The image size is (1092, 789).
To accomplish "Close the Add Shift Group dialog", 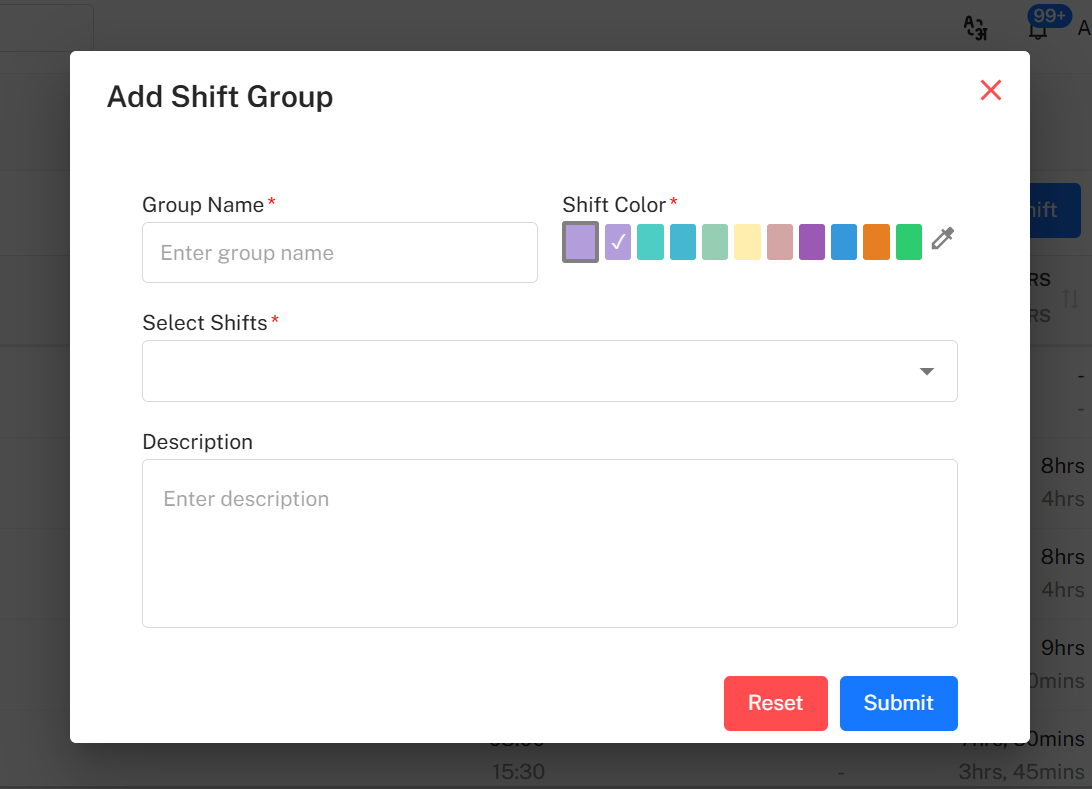I will point(990,90).
